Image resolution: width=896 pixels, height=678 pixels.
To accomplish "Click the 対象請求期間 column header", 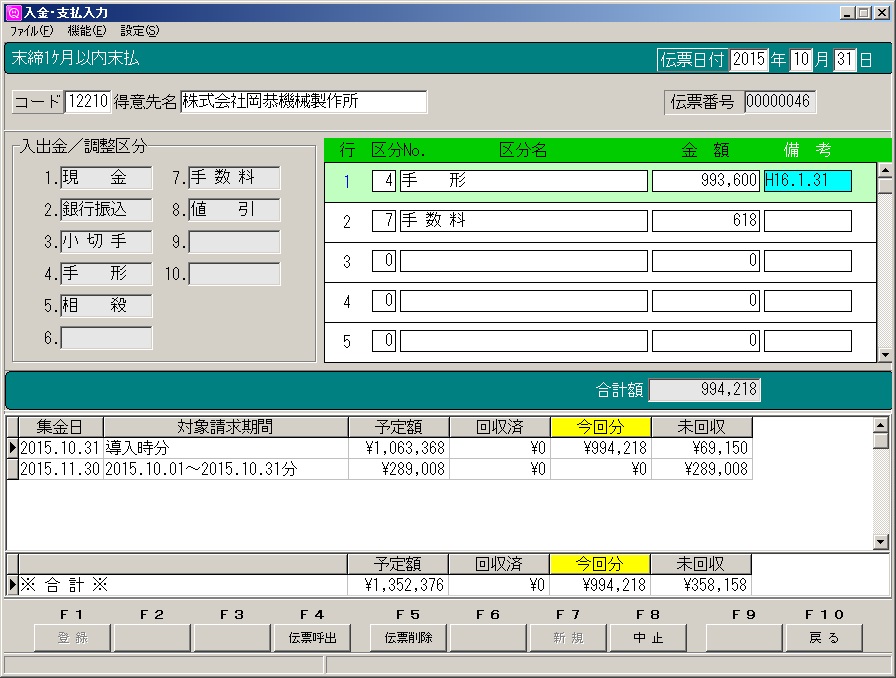I will point(226,427).
